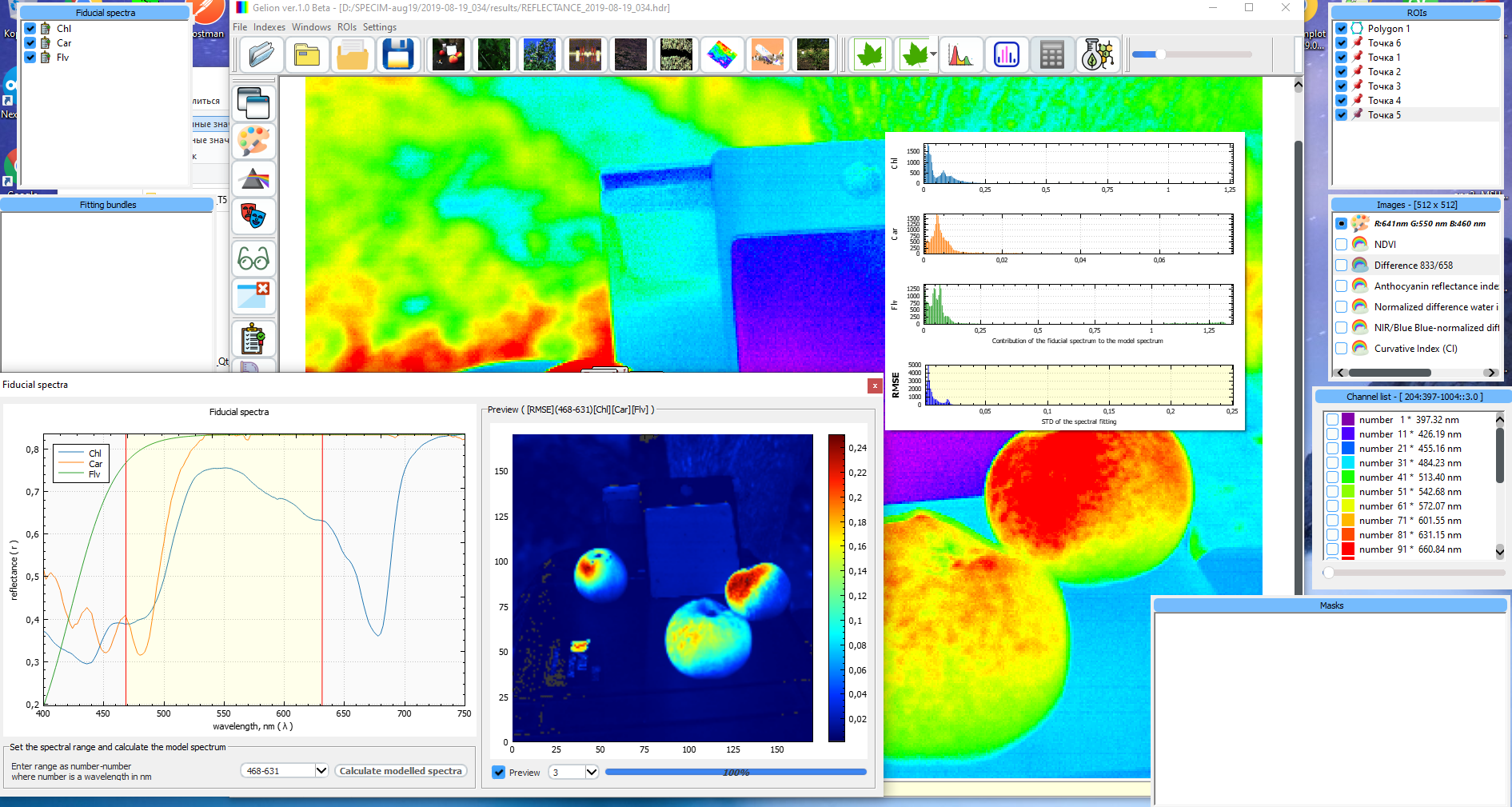Toggle the Точка 6 ROI checkbox
Screen dimensions: 1512x807
[x=1342, y=43]
